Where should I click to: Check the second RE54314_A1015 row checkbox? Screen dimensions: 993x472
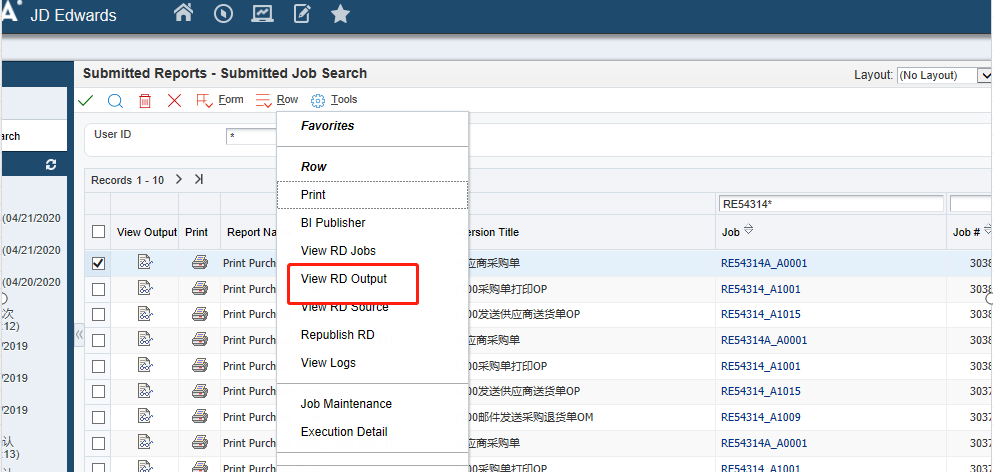pos(98,392)
